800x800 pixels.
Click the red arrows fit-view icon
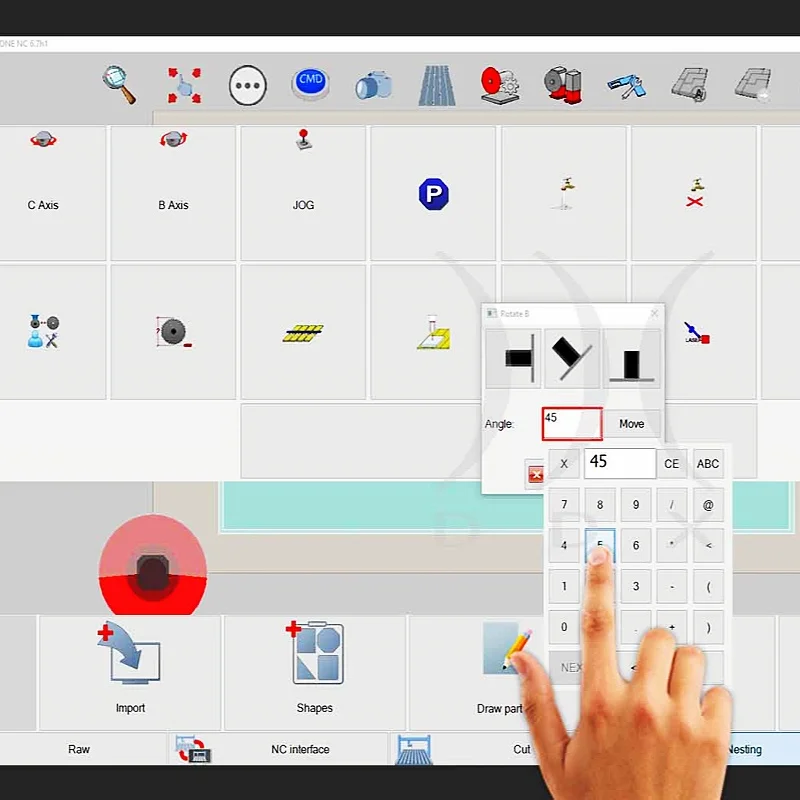point(184,85)
